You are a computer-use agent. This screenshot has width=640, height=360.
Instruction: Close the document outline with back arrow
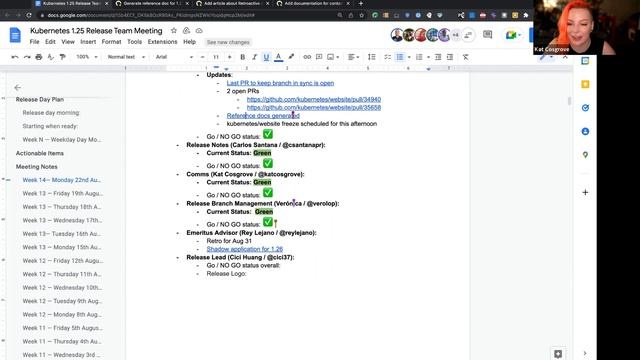(x=18, y=88)
